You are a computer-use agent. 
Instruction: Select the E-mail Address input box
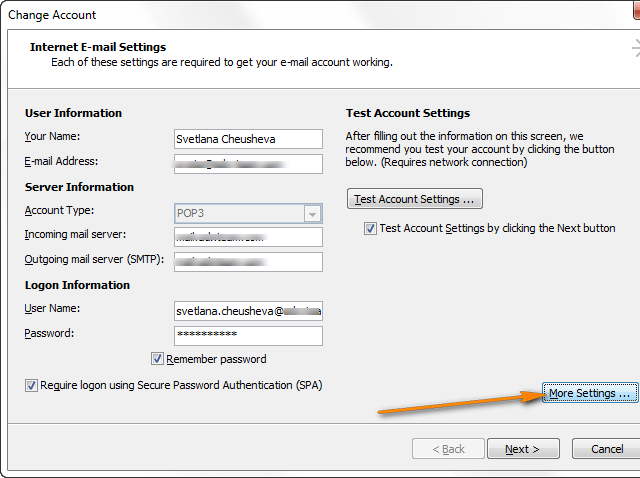pos(247,163)
